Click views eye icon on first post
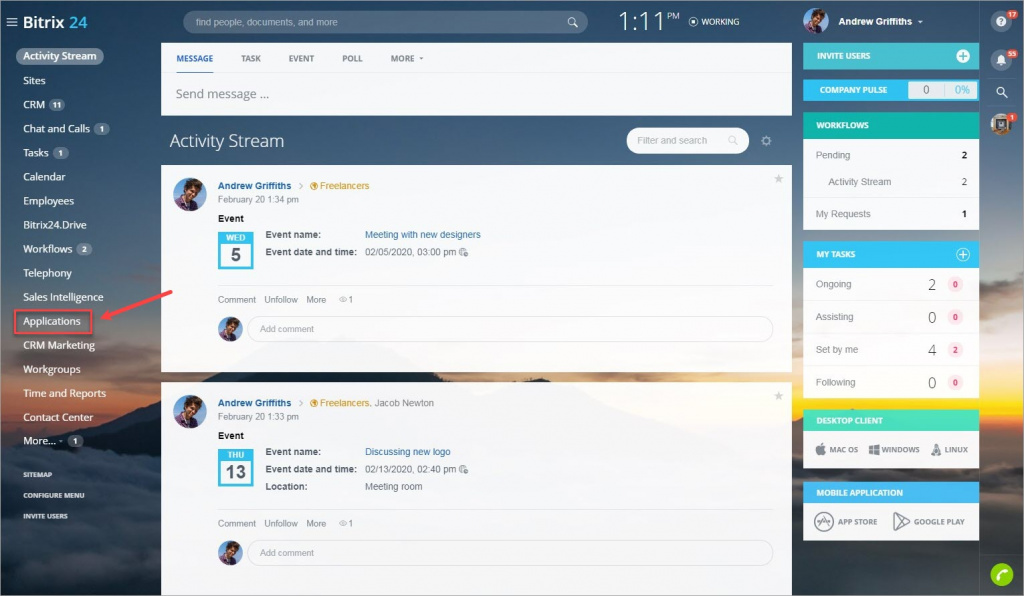Viewport: 1024px width, 596px height. pos(342,300)
